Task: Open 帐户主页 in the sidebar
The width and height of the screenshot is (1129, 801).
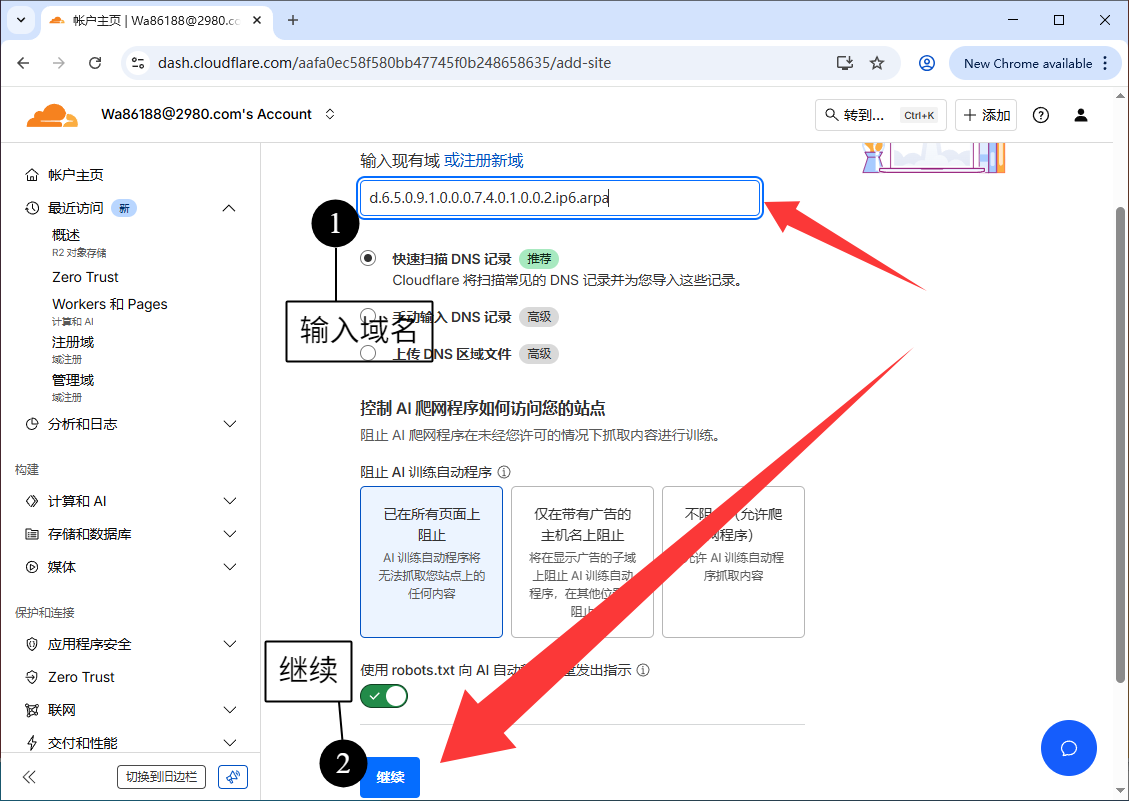Action: (x=75, y=175)
